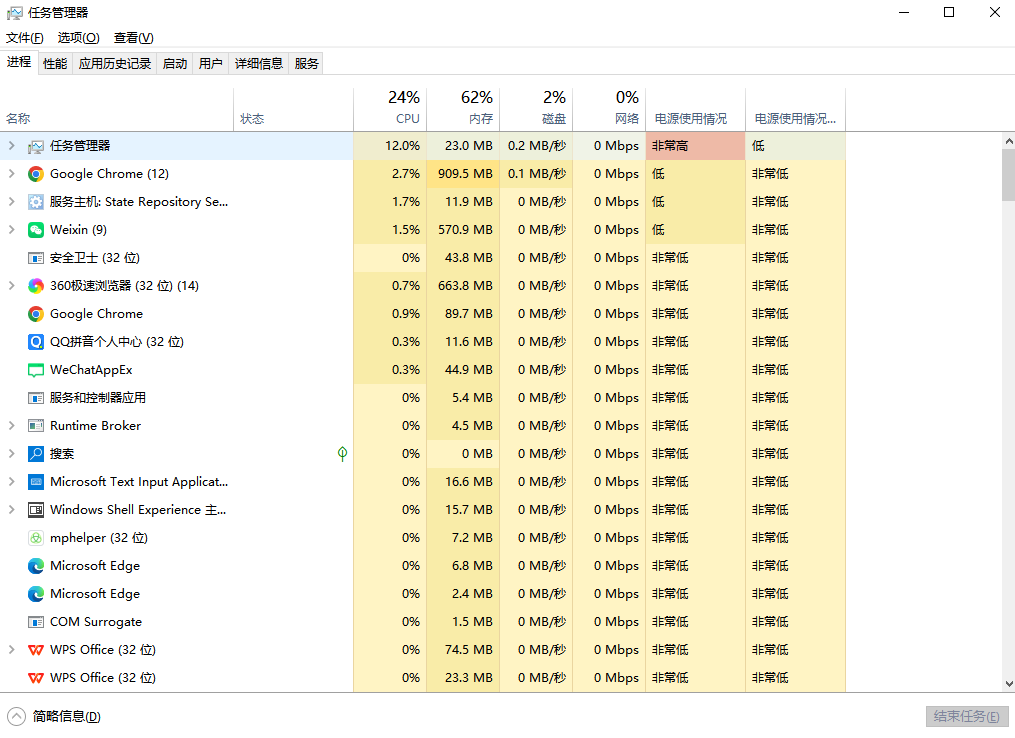Click the Google Chrome (12) icon

coord(36,174)
